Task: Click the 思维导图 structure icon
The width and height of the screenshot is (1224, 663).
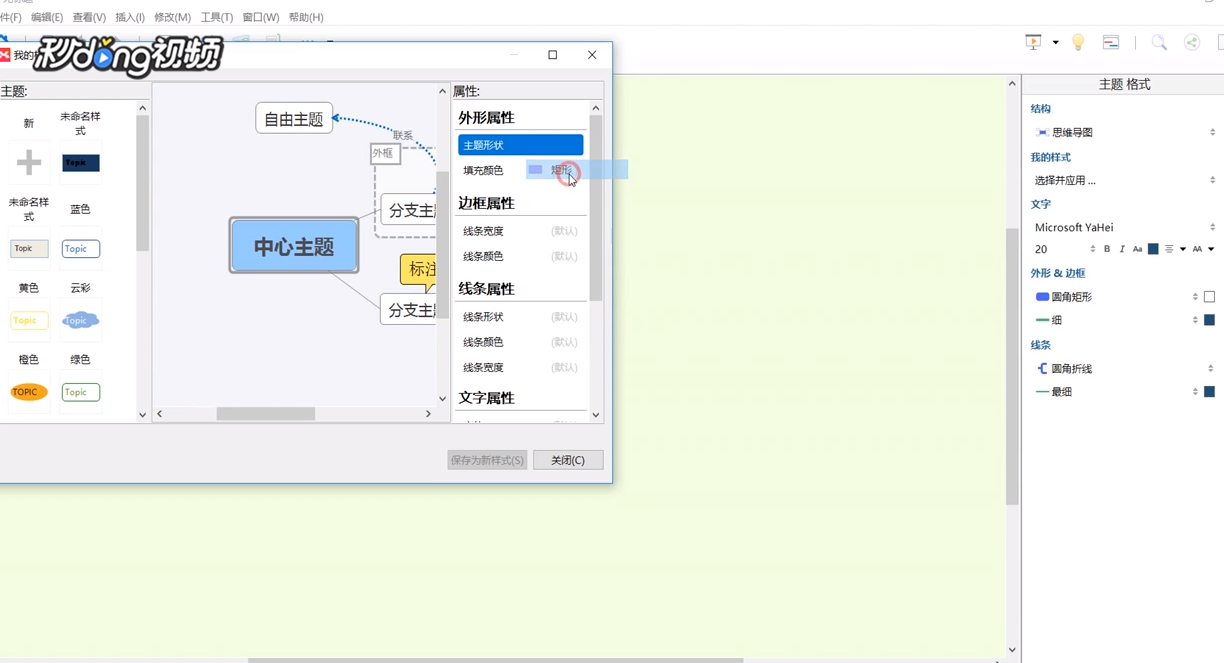Action: coord(1040,130)
